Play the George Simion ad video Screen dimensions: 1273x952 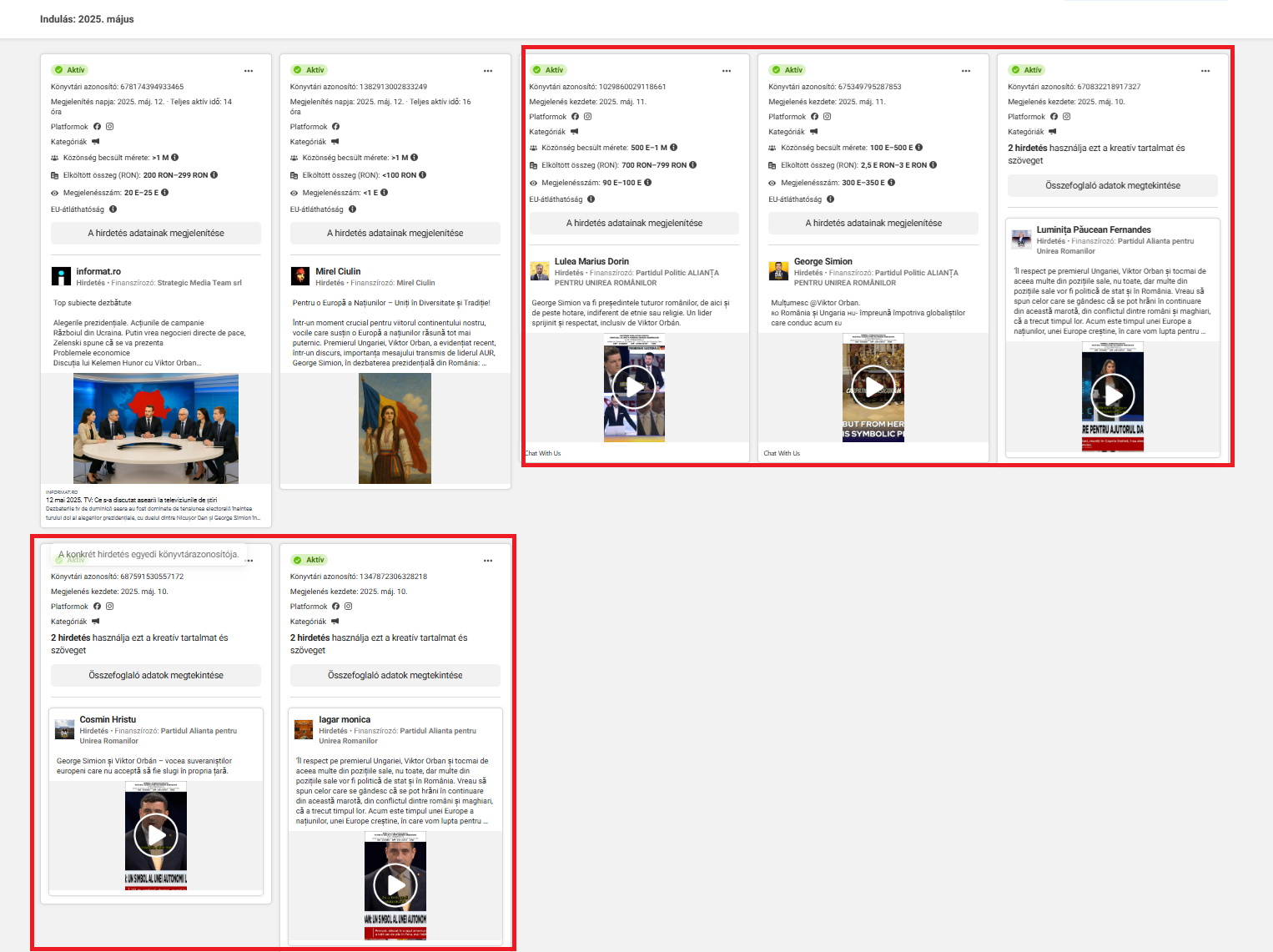[873, 387]
